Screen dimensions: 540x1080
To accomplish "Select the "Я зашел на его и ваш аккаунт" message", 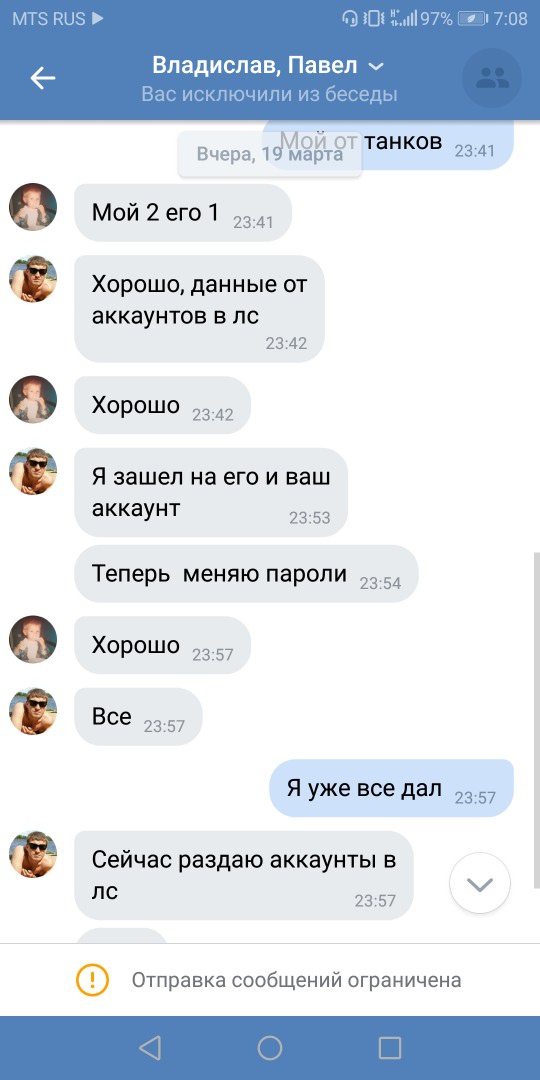I will [211, 492].
